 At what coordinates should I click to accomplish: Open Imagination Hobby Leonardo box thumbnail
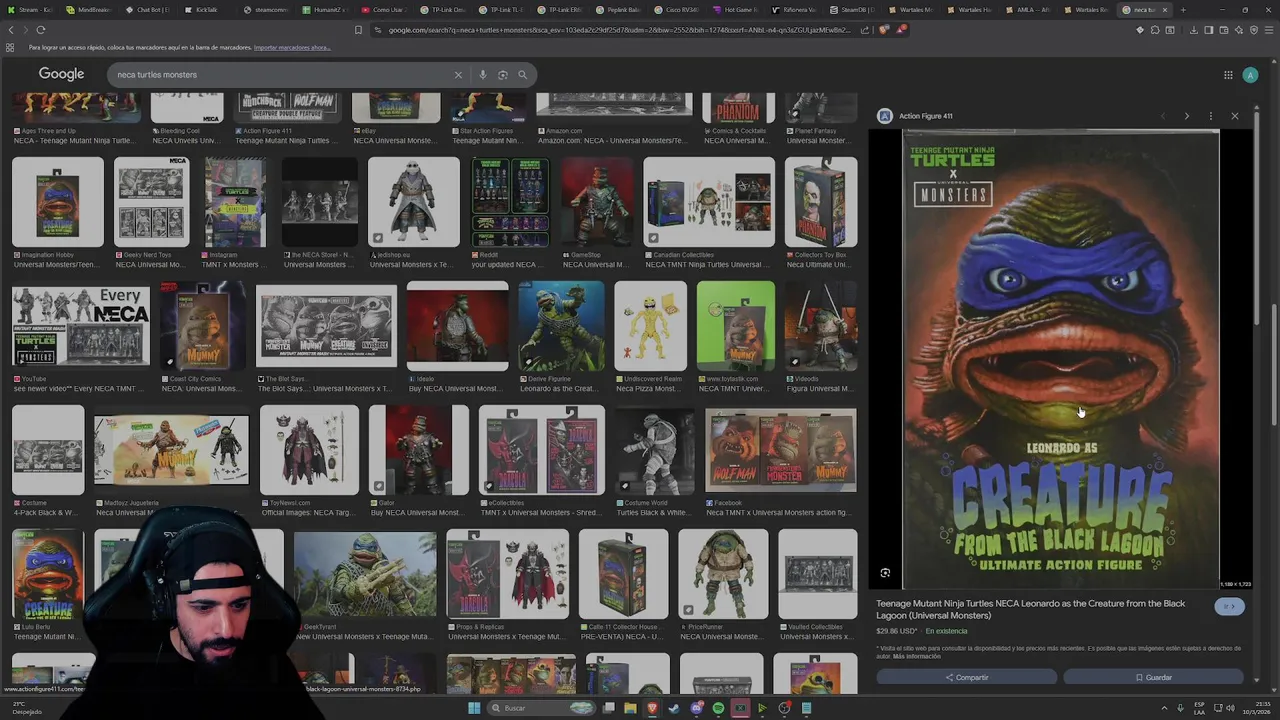pos(57,202)
